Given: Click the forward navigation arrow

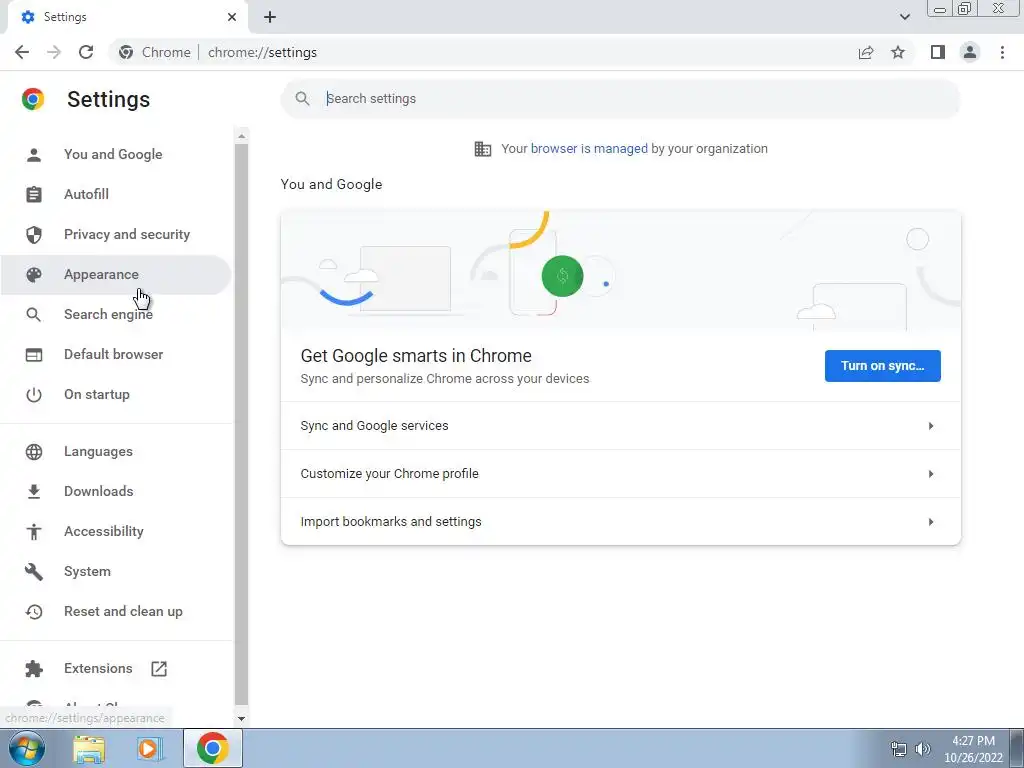Looking at the screenshot, I should click(54, 52).
